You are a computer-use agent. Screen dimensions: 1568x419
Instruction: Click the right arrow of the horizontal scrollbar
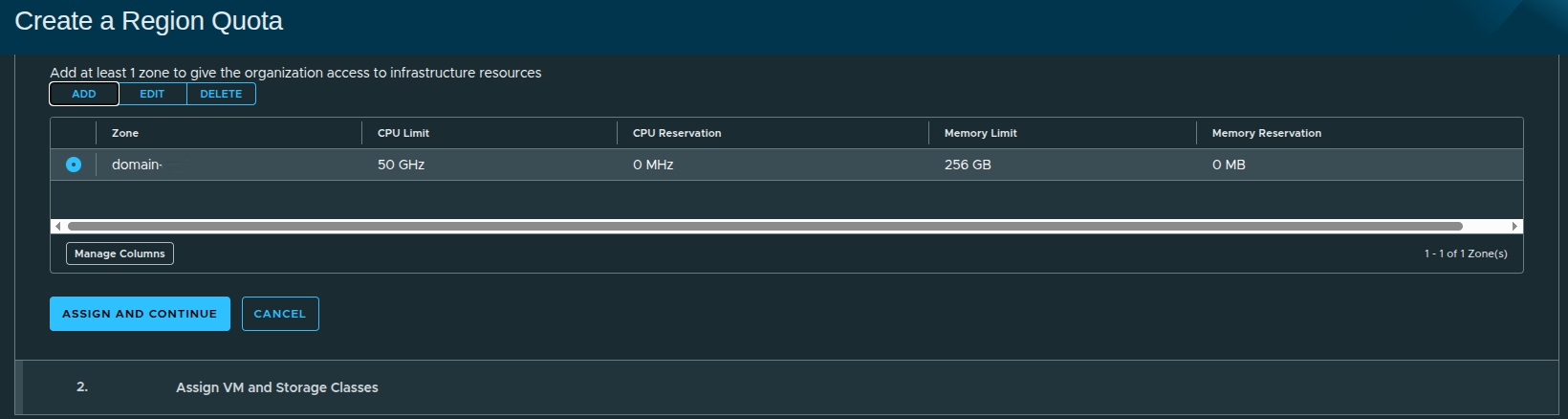(1514, 227)
